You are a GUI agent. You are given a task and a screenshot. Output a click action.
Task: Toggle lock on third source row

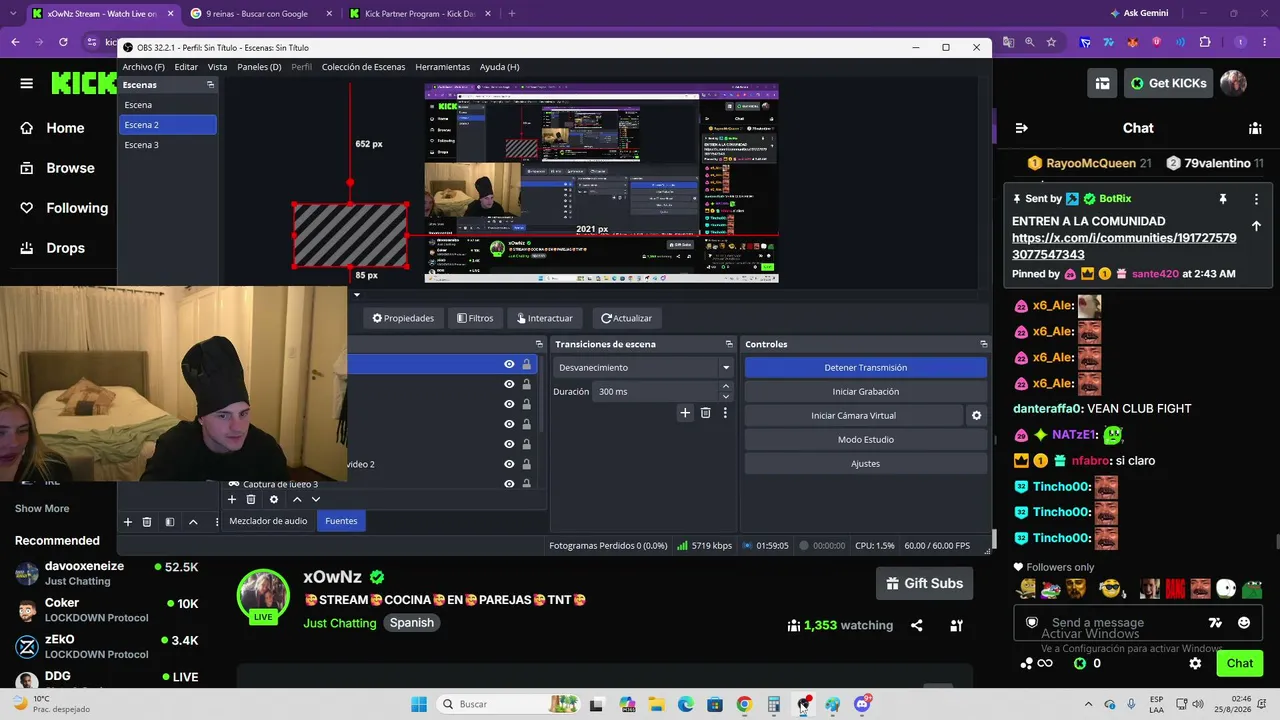point(526,404)
